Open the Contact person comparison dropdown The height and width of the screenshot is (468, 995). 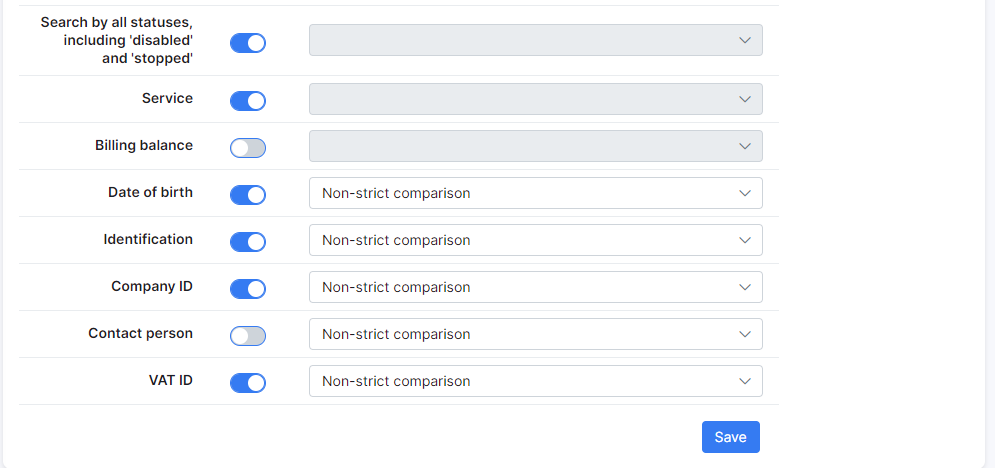point(536,334)
